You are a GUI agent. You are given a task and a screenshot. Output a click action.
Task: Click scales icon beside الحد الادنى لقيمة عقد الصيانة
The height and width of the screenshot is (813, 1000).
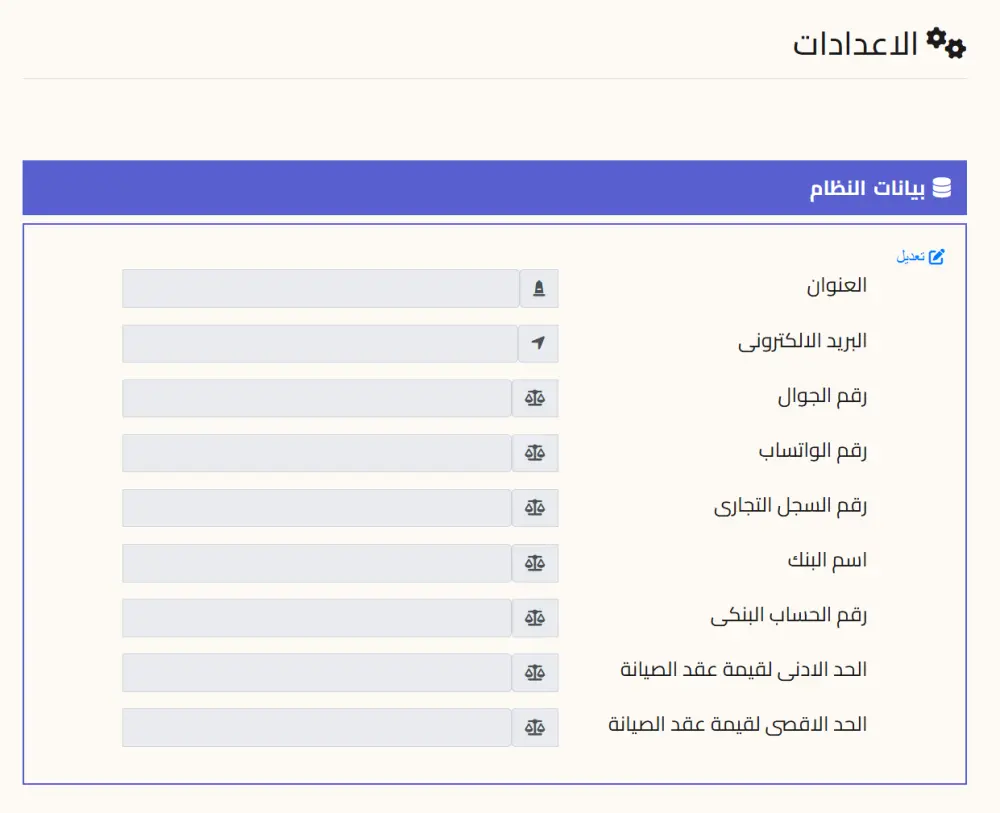pos(536,672)
